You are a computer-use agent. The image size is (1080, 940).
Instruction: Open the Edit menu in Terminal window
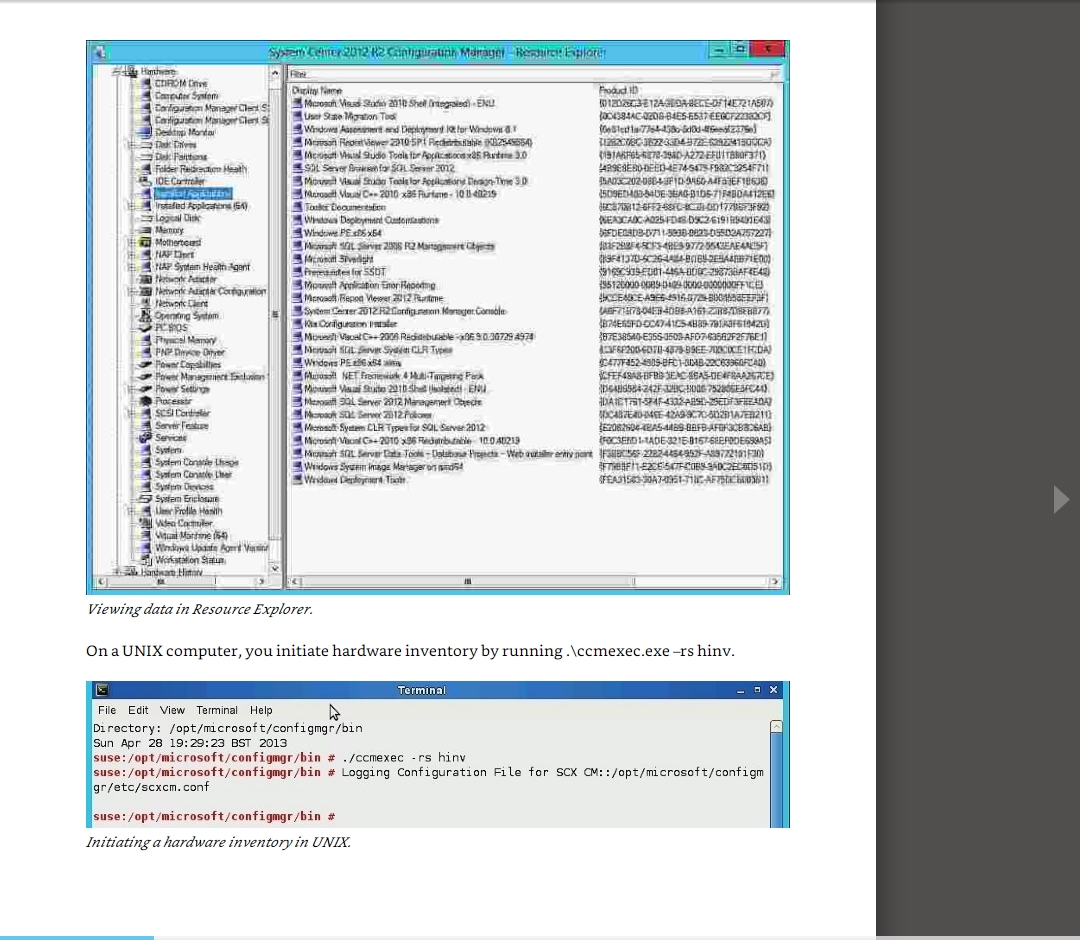pos(138,710)
